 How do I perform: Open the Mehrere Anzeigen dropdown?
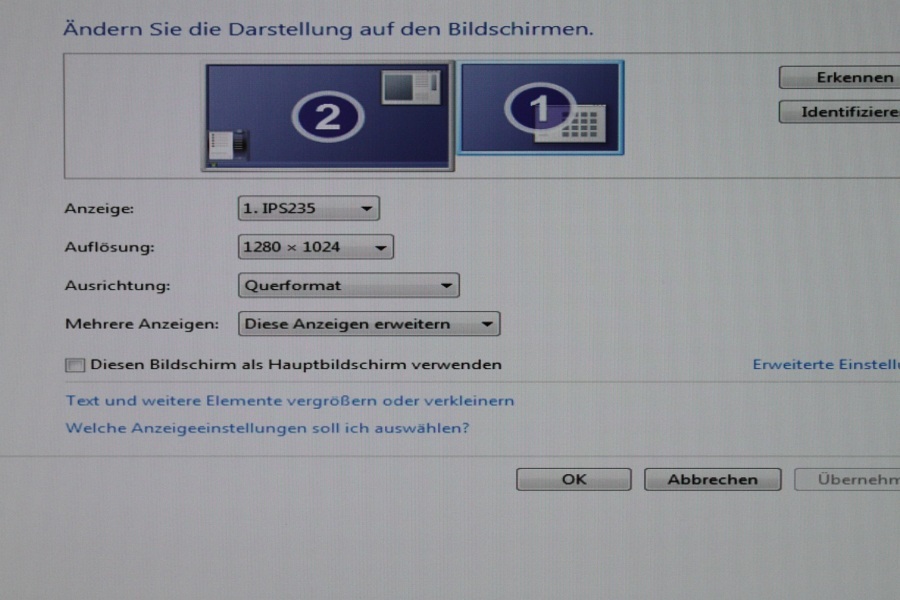point(369,324)
